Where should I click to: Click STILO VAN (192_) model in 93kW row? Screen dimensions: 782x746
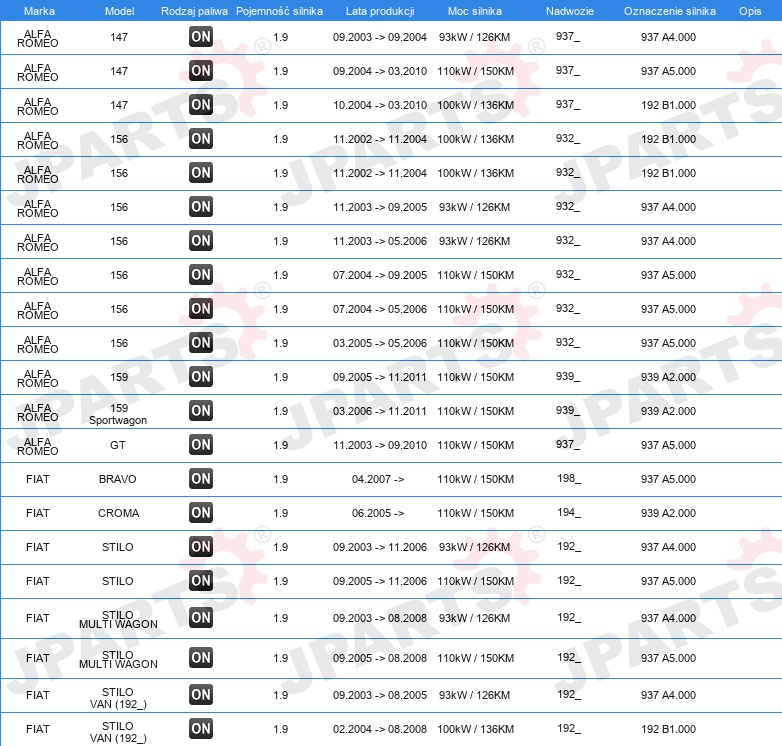[118, 698]
